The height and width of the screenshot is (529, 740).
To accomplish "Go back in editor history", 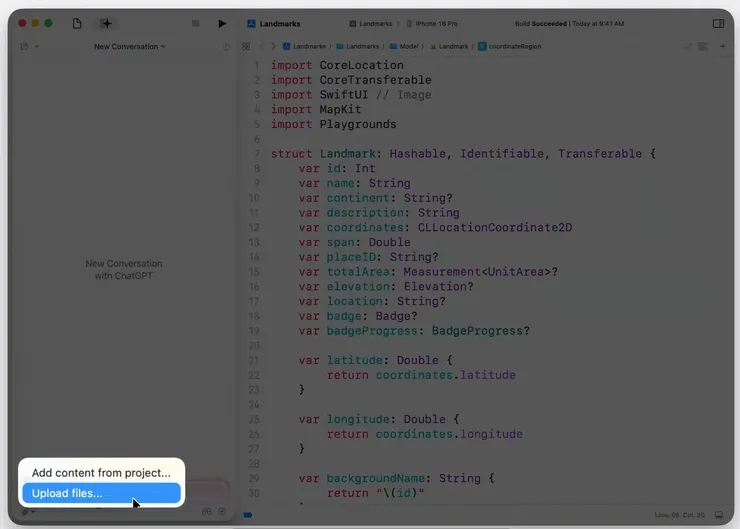I will tap(261, 46).
